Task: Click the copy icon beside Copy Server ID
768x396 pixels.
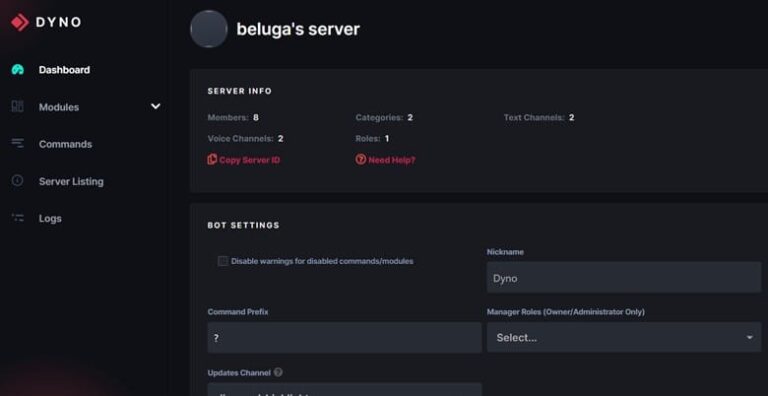Action: pos(212,159)
